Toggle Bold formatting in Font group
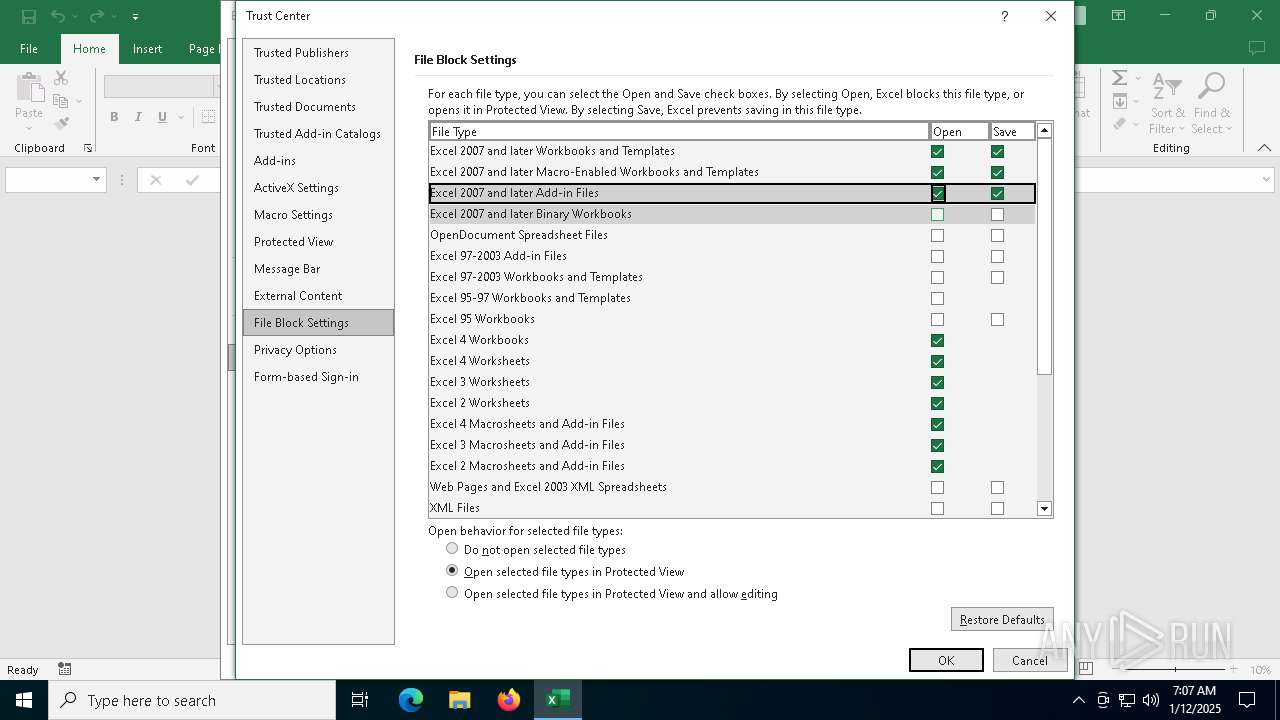The image size is (1280, 720). pyautogui.click(x=114, y=117)
